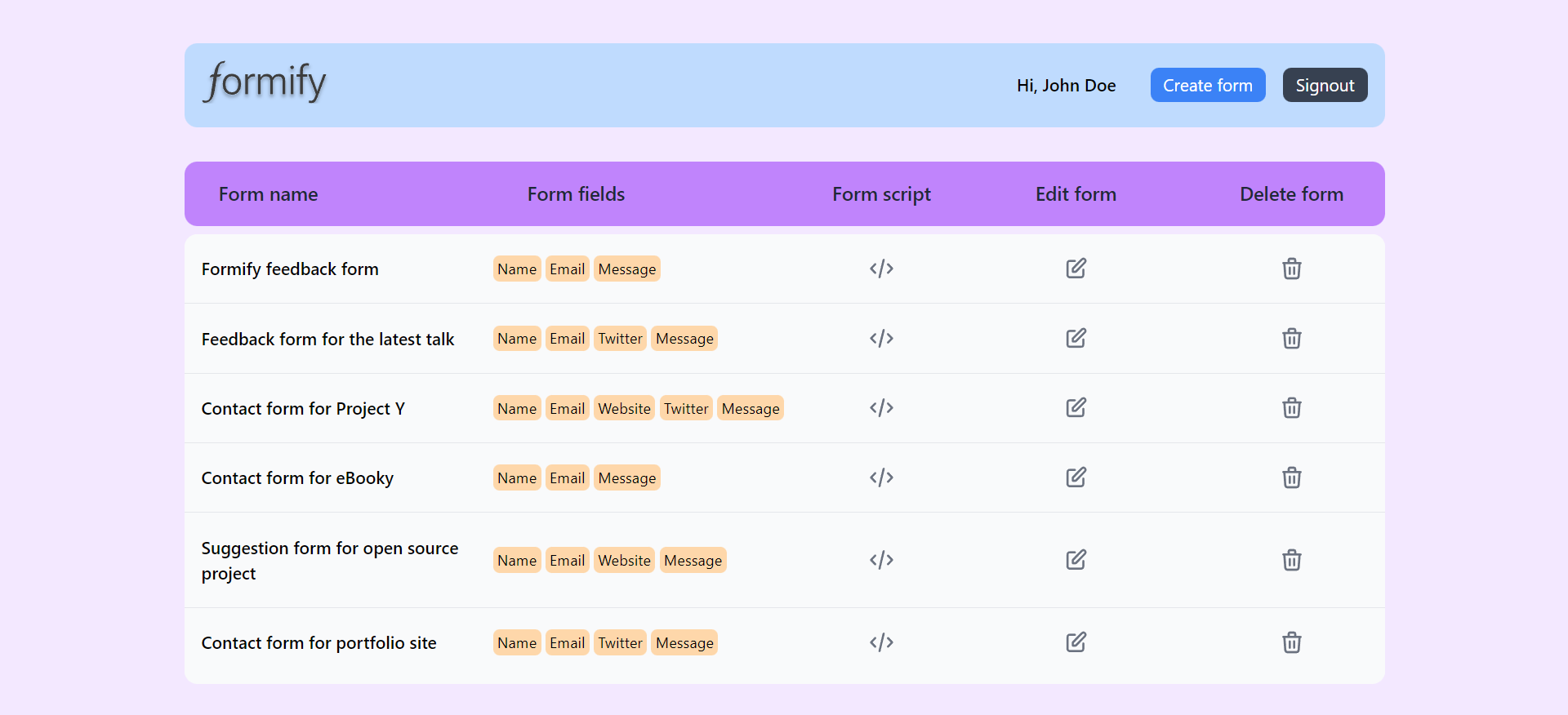The image size is (1568, 715).
Task: Delete Contact form for portfolio site
Action: (x=1291, y=642)
